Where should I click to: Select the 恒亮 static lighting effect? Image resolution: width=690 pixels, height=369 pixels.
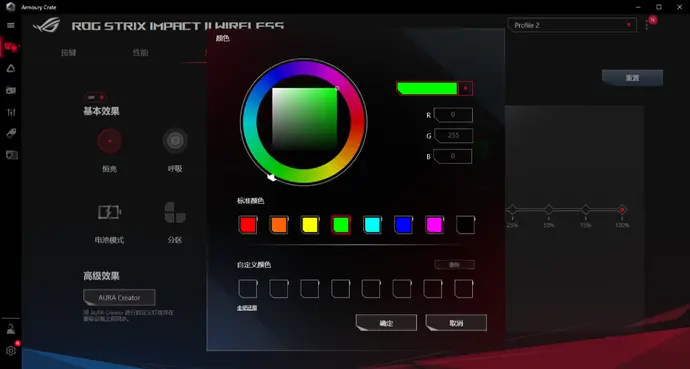(x=109, y=141)
